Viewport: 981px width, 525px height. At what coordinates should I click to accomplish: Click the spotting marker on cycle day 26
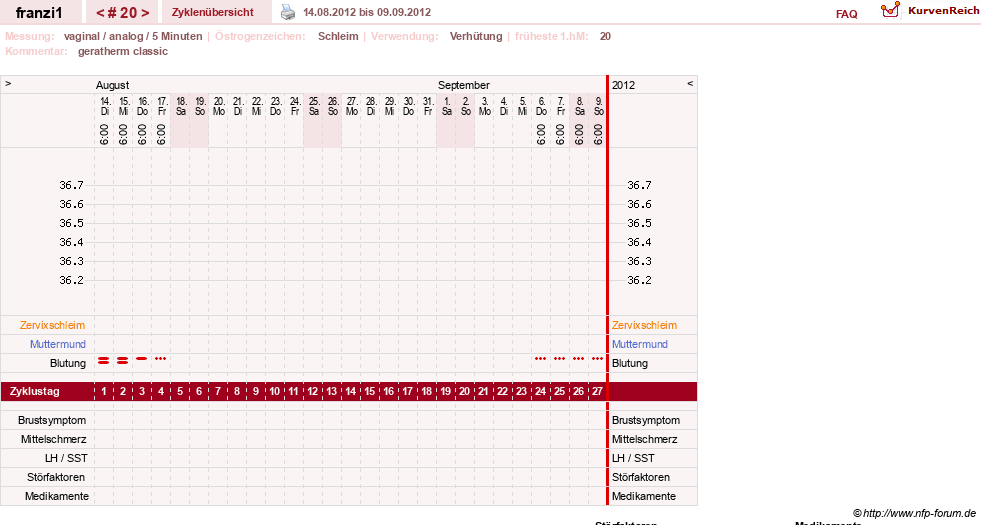pyautogui.click(x=579, y=359)
